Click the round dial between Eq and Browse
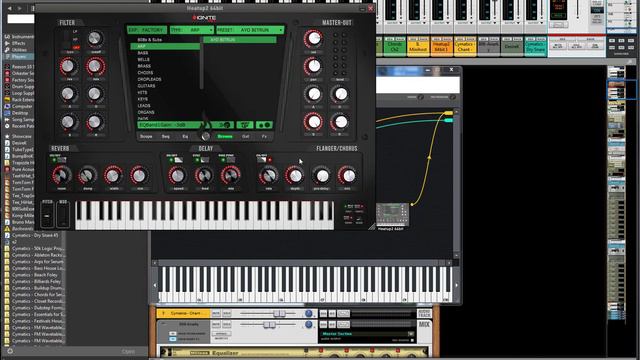This screenshot has width=640, height=360. [x=206, y=136]
